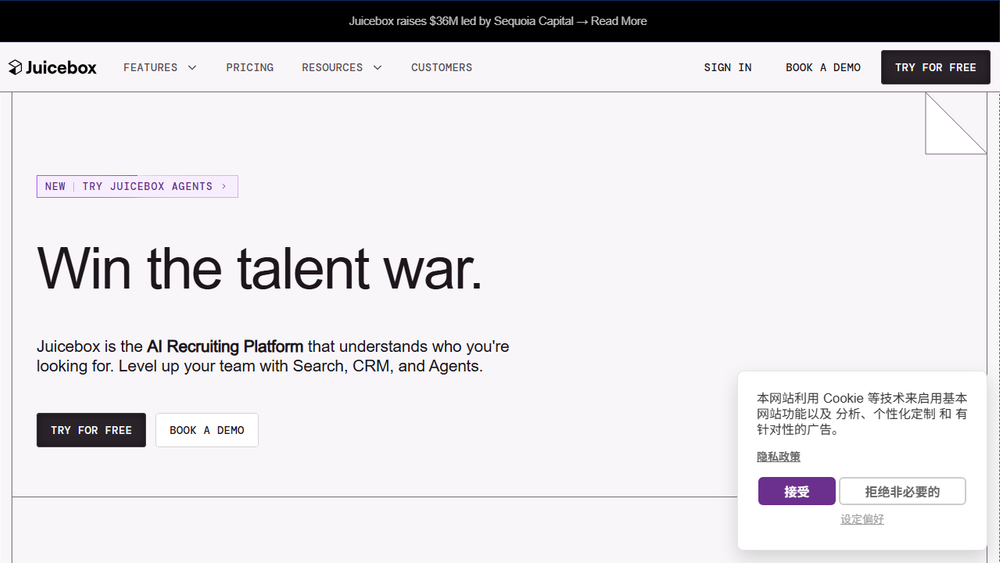Click the header Try for Free button
1000x563 pixels.
pyautogui.click(x=935, y=67)
